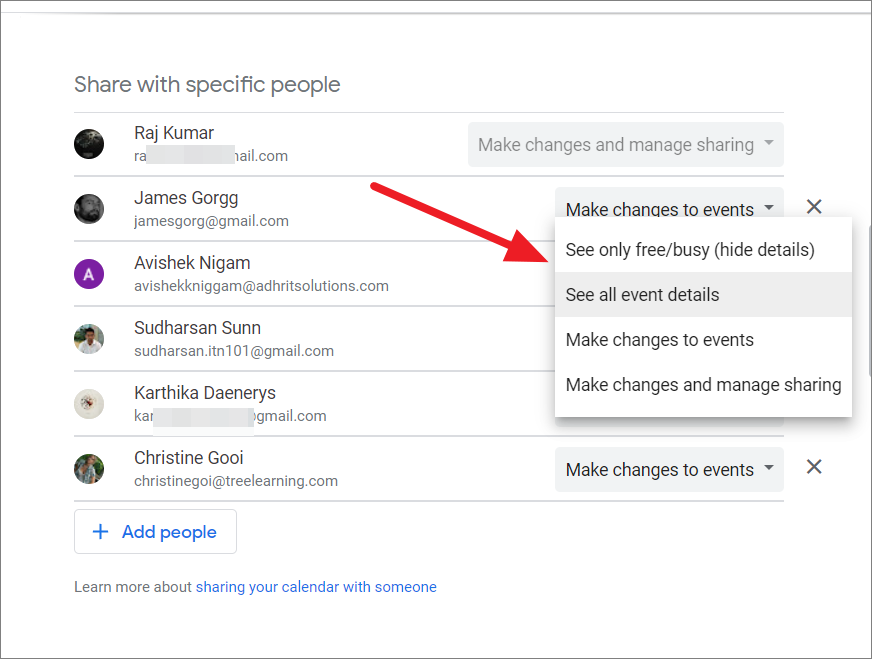
Task: Click James Gorgg's profile avatar
Action: [x=89, y=209]
